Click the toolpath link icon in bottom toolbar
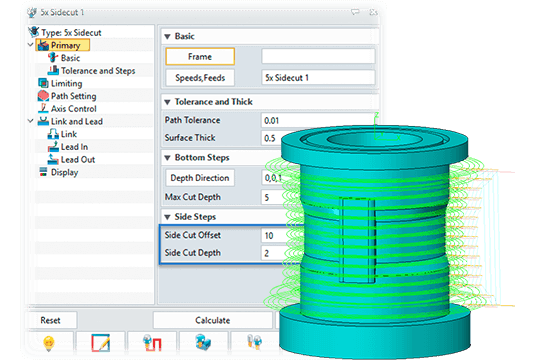Screen dimensions: 533x360 click(x=152, y=343)
